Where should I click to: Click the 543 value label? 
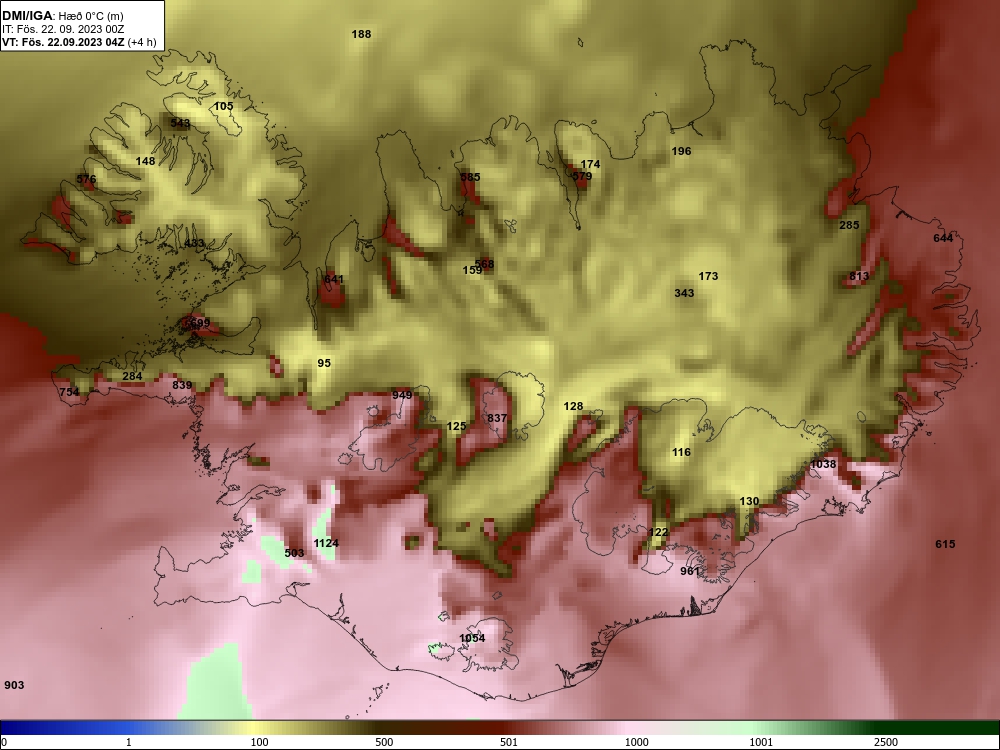pyautogui.click(x=180, y=123)
